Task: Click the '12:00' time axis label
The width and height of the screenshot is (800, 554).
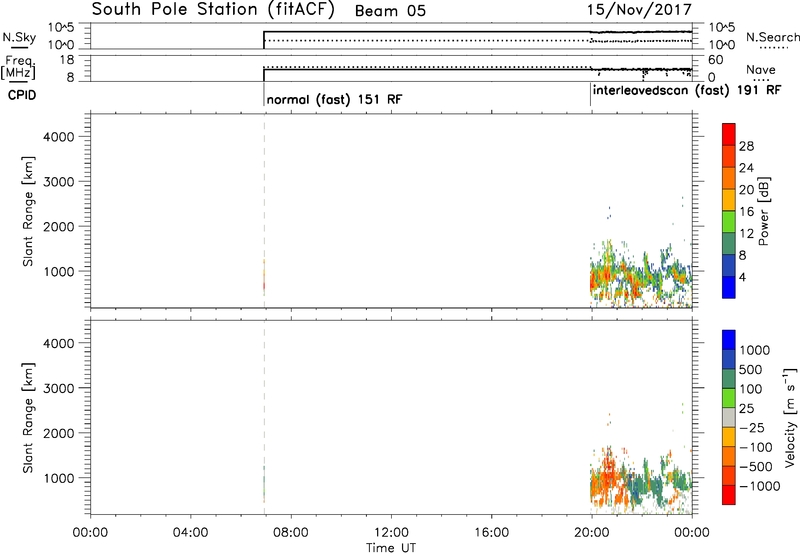Action: (391, 533)
